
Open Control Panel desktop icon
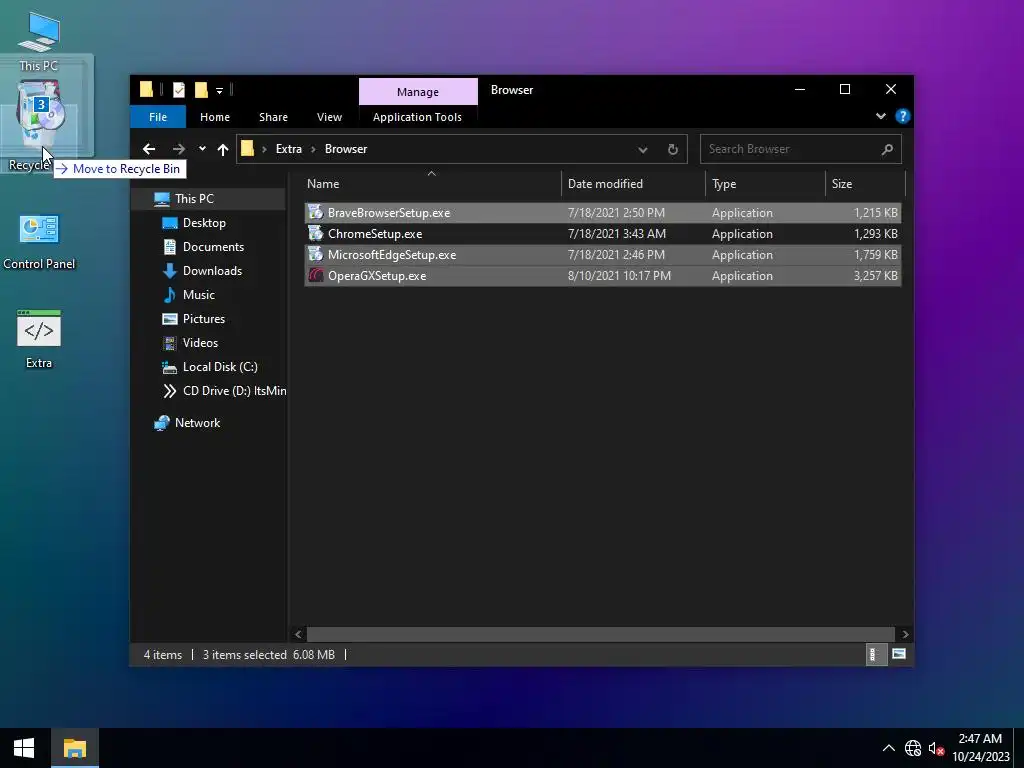point(39,240)
